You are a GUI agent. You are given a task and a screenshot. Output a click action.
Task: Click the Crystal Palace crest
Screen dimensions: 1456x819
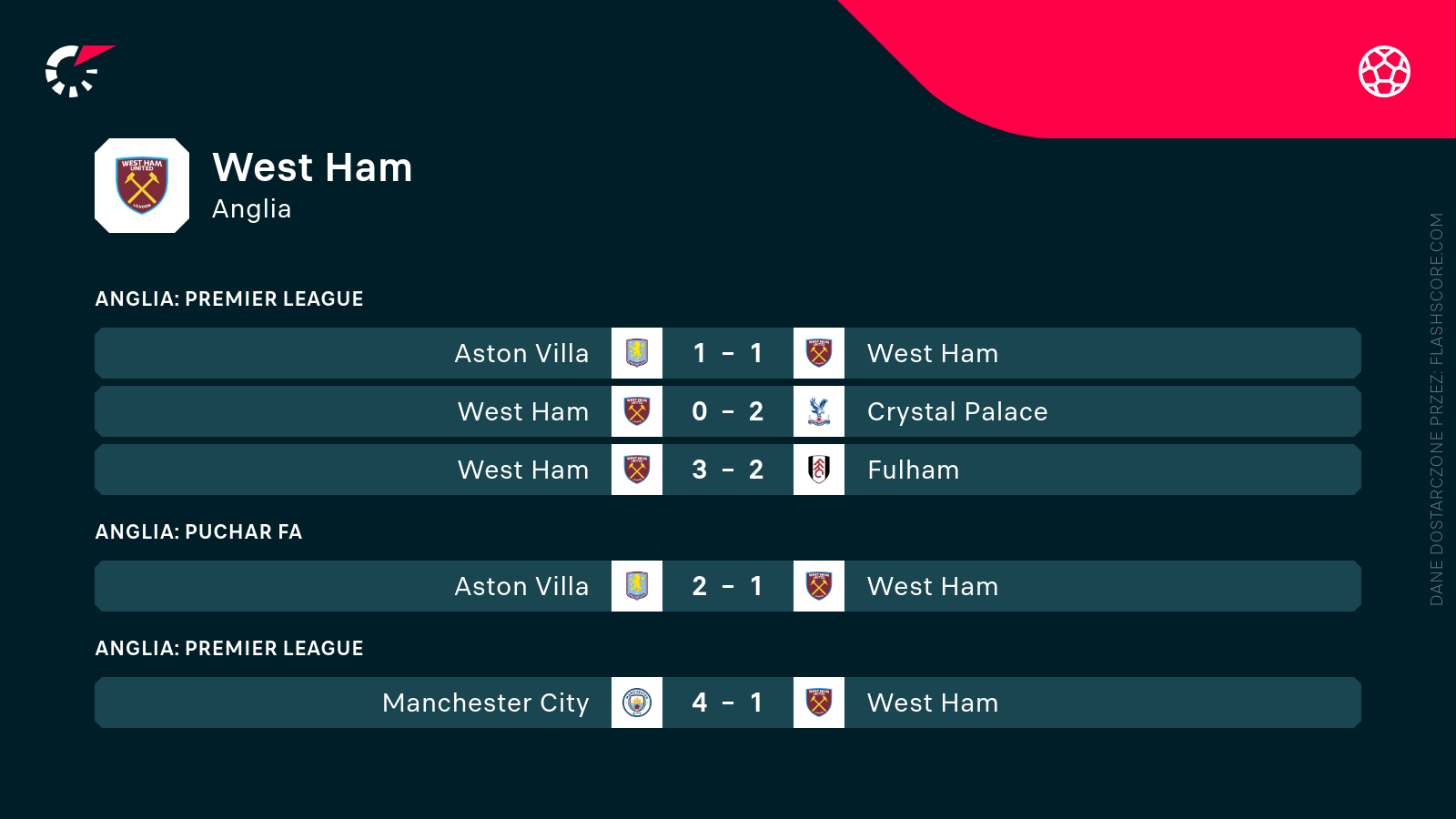(819, 411)
